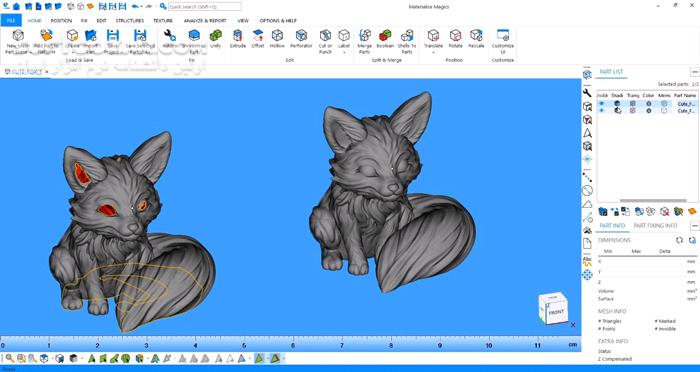The height and width of the screenshot is (372, 700).
Task: Toggle visibility eye of first Cute_F part
Action: pos(601,104)
